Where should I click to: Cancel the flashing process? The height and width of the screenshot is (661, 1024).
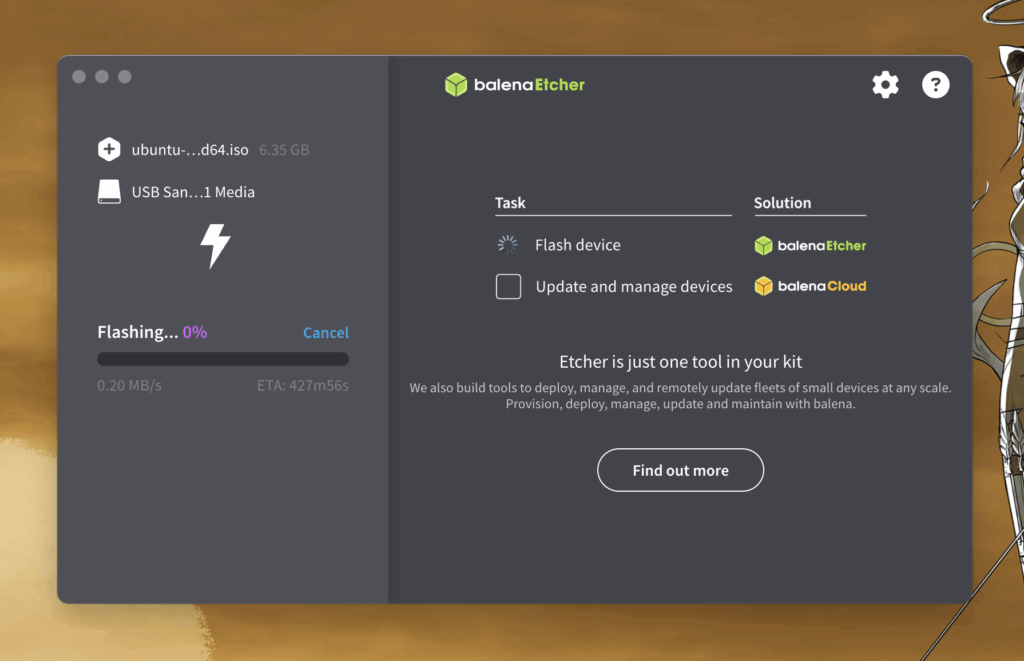tap(326, 333)
